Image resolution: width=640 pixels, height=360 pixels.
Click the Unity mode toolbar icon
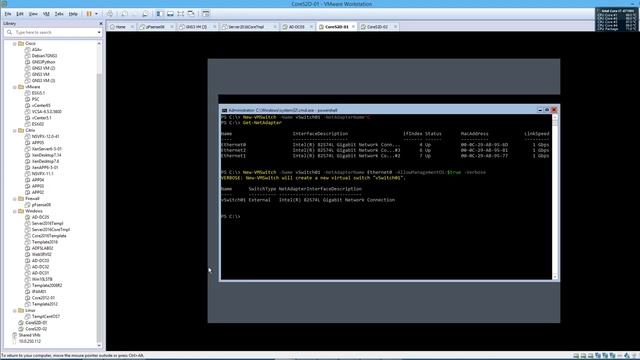(191, 14)
